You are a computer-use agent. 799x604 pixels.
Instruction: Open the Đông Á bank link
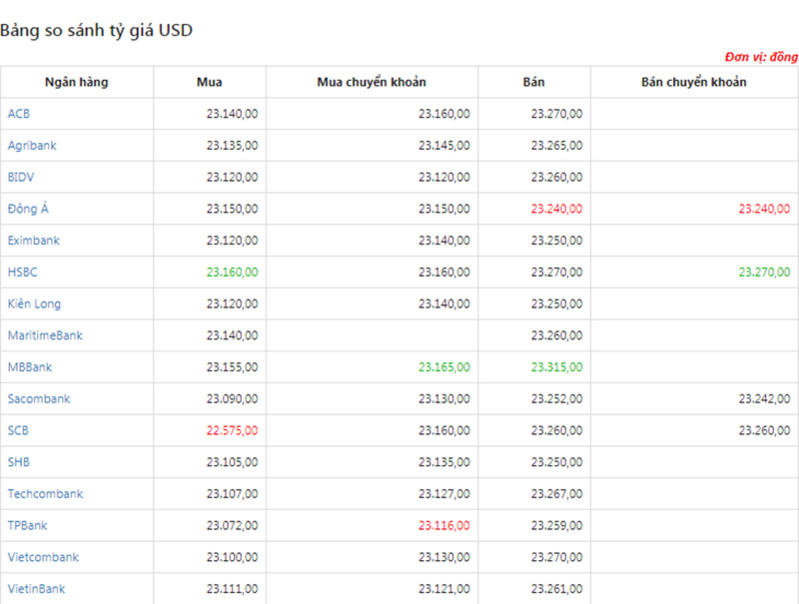tap(28, 208)
